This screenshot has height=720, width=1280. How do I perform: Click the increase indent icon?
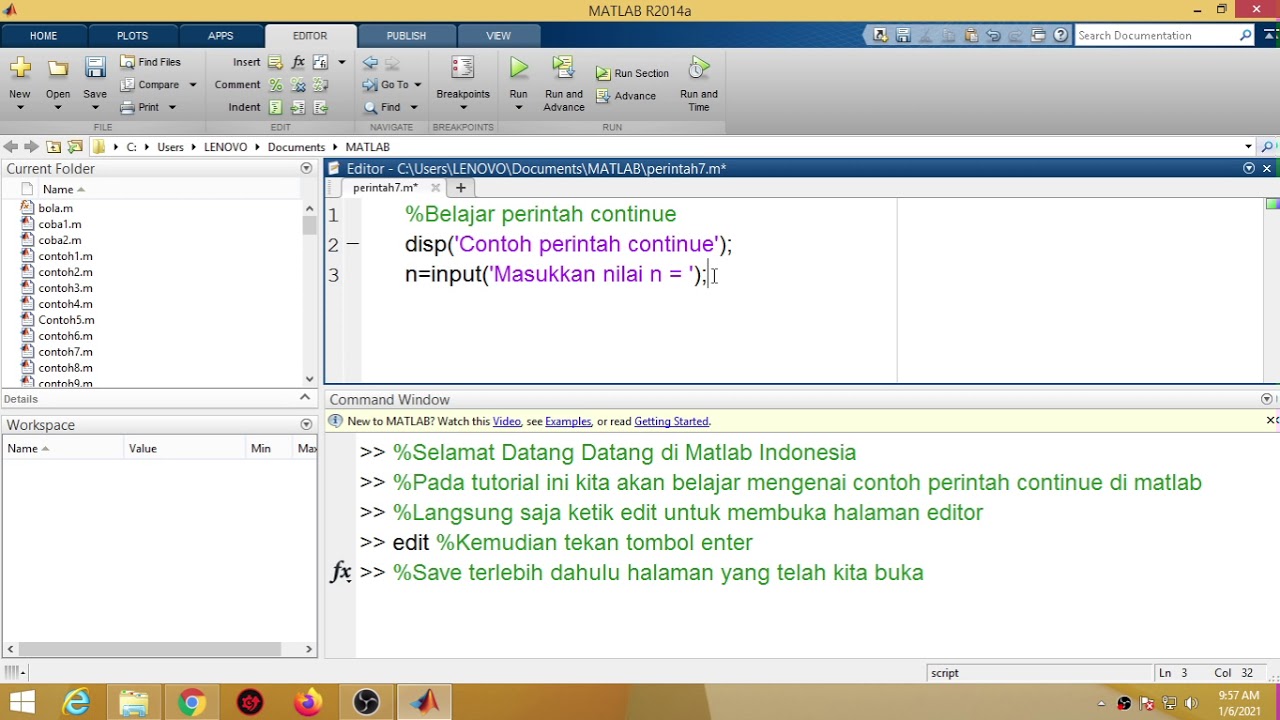(x=298, y=107)
